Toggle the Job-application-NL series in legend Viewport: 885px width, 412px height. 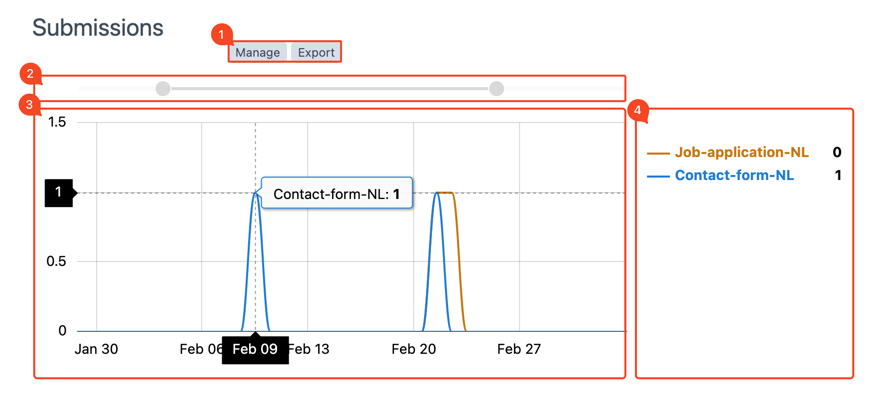[741, 152]
